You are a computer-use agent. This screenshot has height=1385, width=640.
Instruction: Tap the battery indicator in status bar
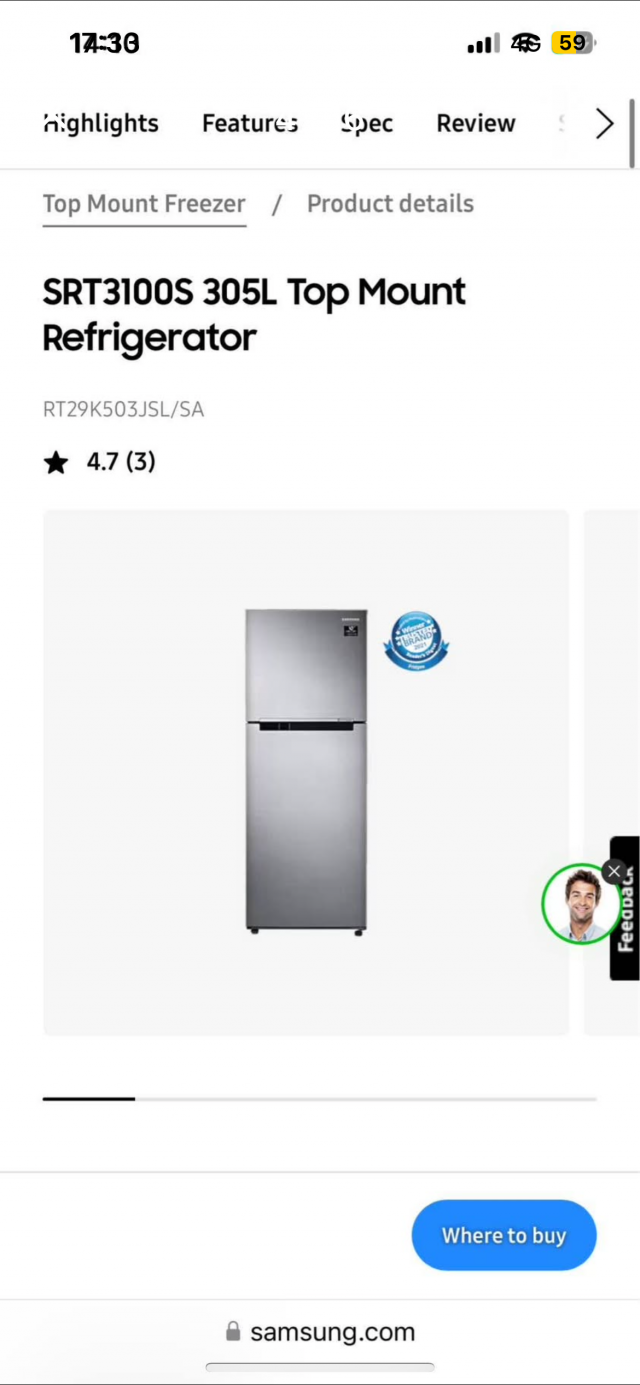[x=573, y=43]
